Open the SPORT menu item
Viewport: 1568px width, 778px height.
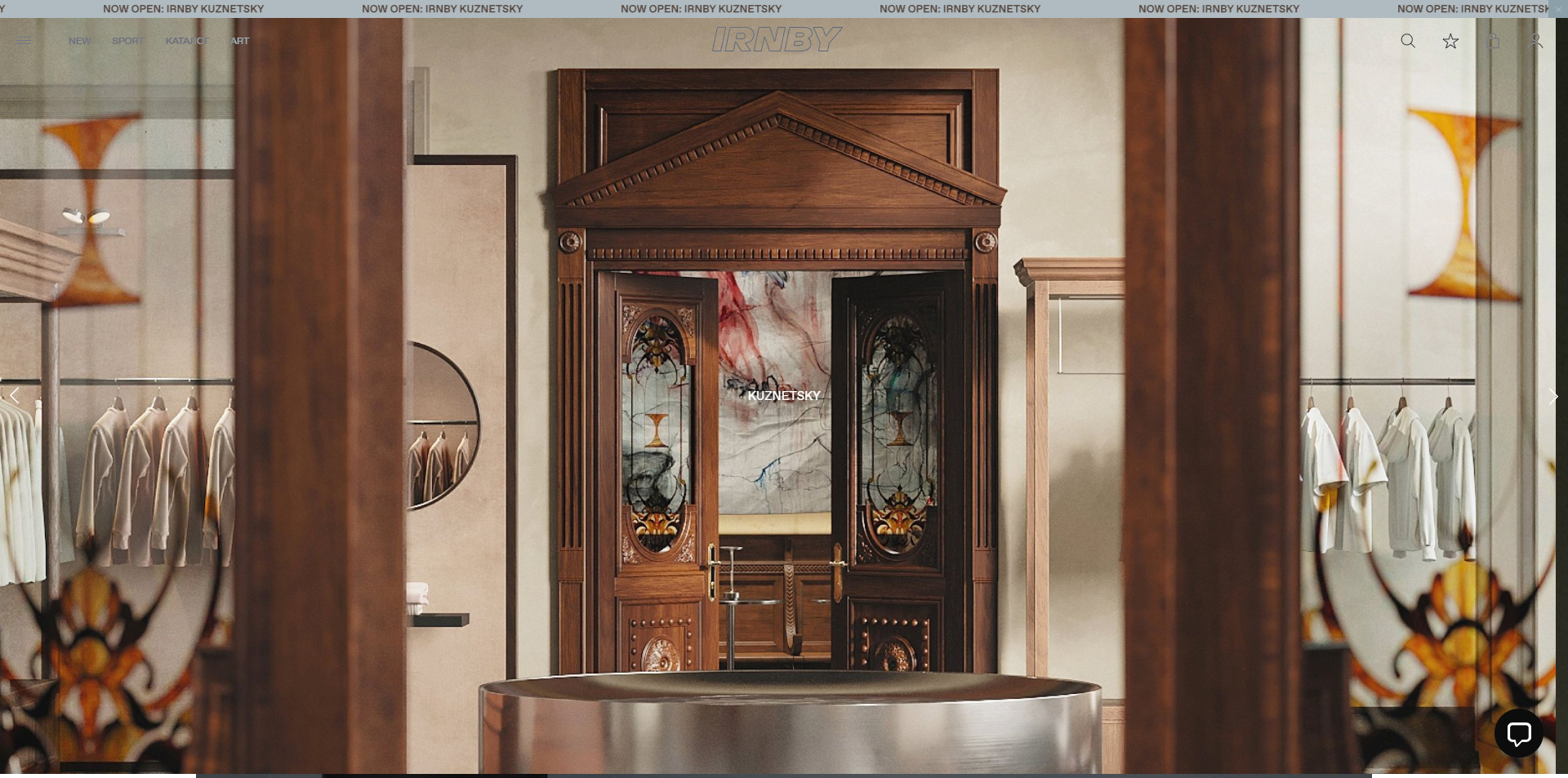coord(127,41)
